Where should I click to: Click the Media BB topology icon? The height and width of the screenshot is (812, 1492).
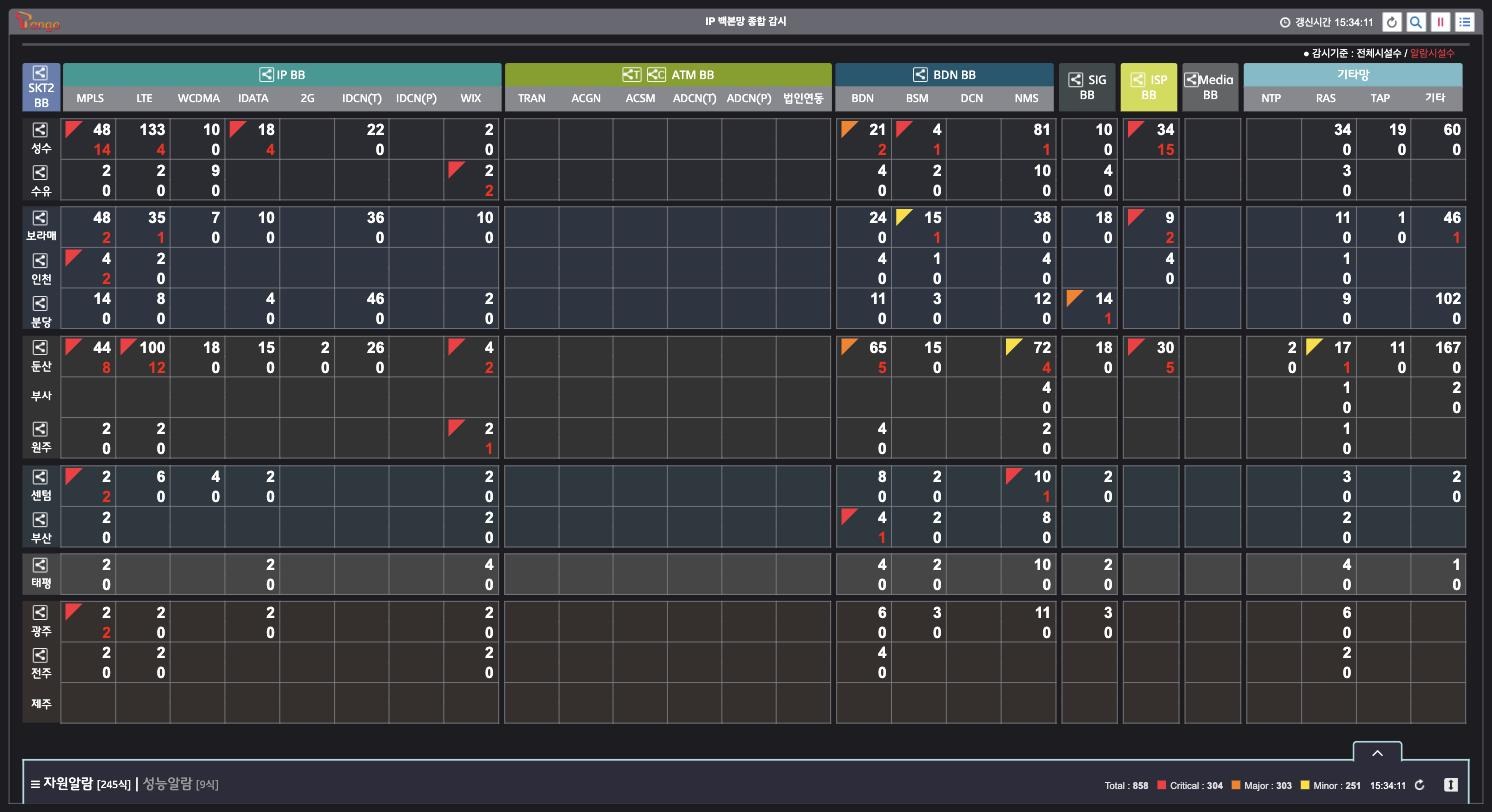1191,80
